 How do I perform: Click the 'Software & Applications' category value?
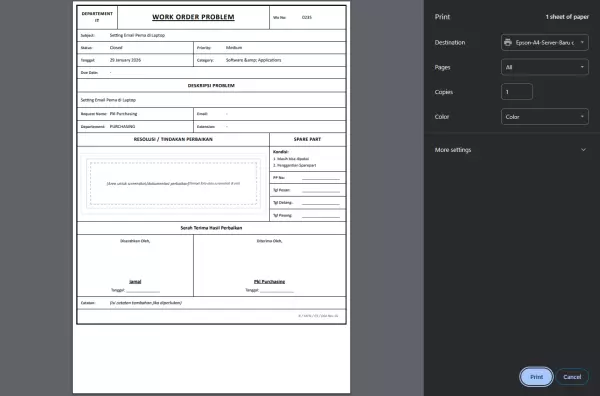(x=253, y=60)
